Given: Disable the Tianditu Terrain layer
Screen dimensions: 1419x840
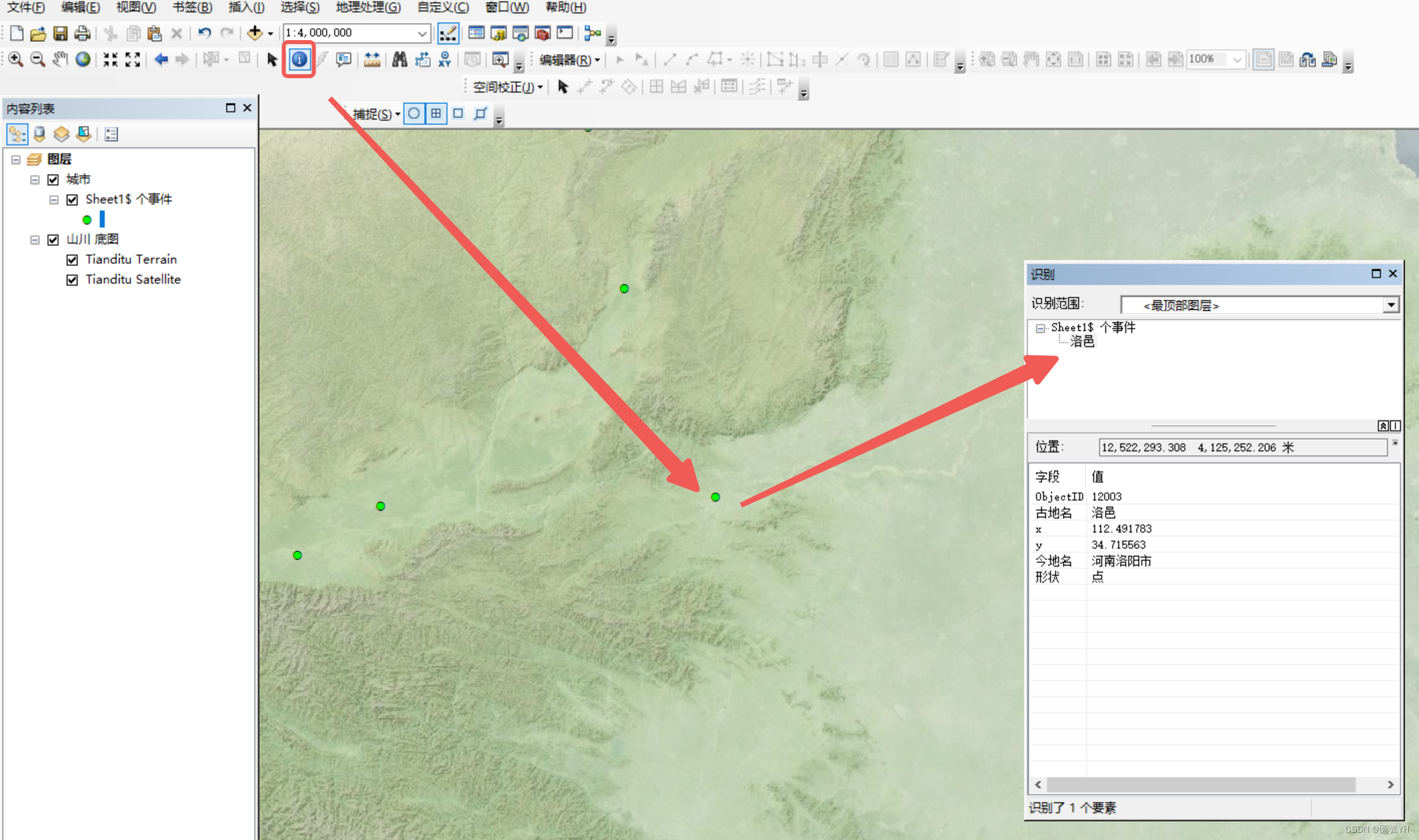Looking at the screenshot, I should coord(72,259).
